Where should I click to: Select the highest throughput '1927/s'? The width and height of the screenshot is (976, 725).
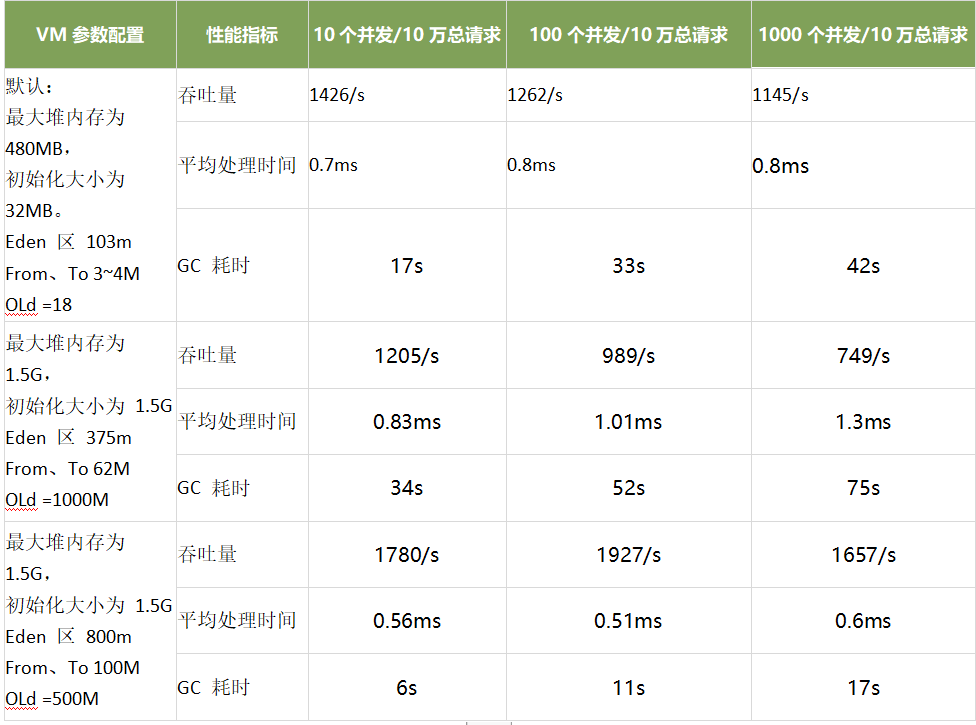629,554
